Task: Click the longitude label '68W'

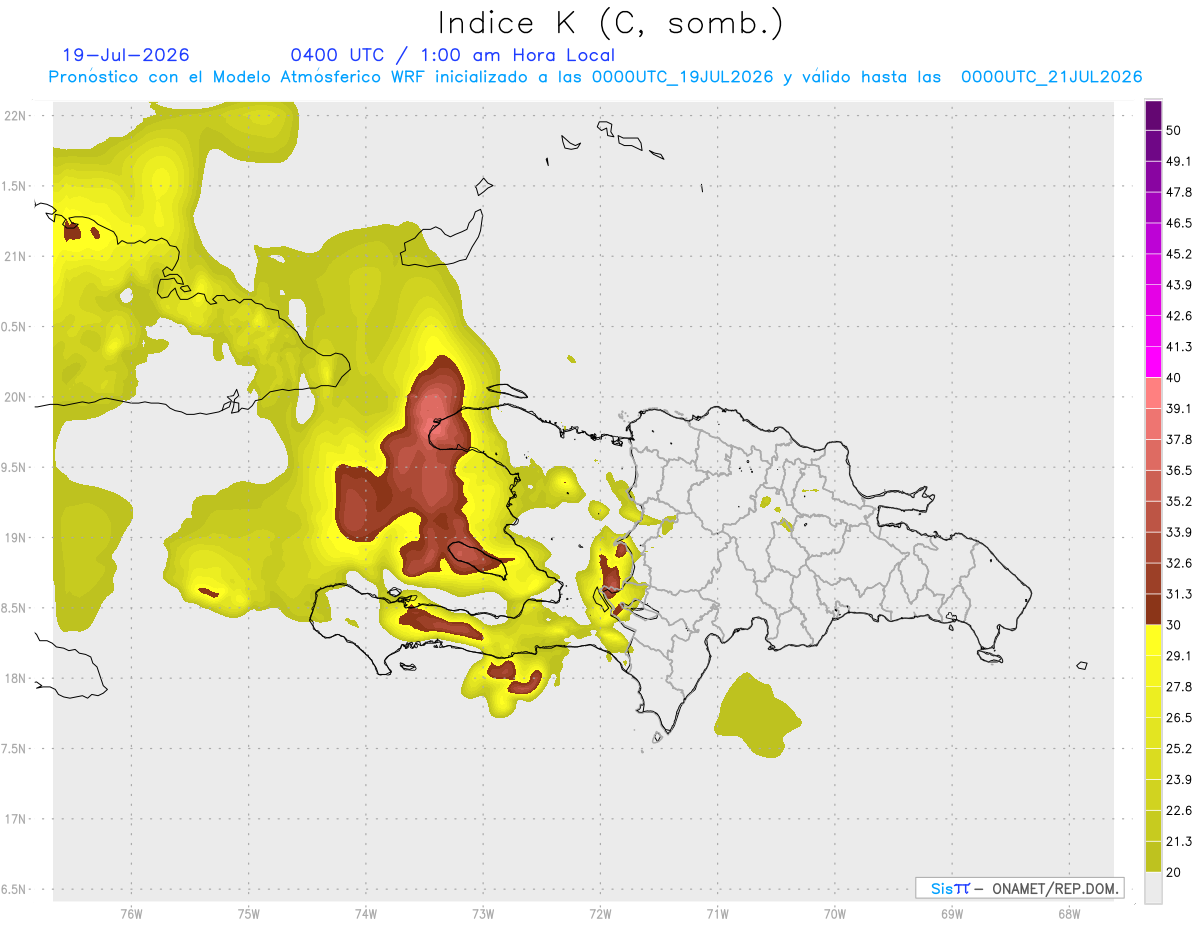Action: click(1069, 914)
